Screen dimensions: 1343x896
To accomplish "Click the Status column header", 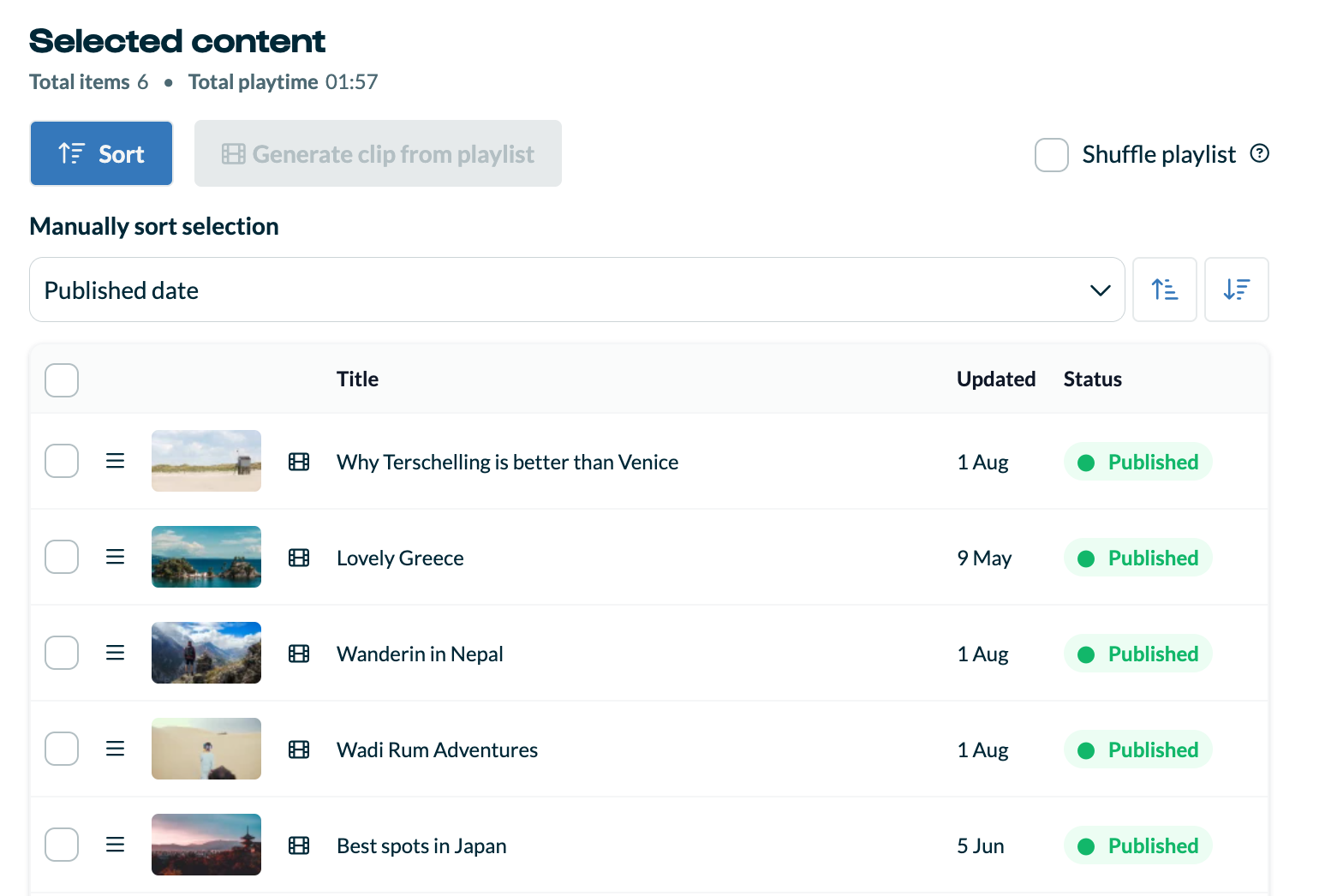I will coord(1092,379).
